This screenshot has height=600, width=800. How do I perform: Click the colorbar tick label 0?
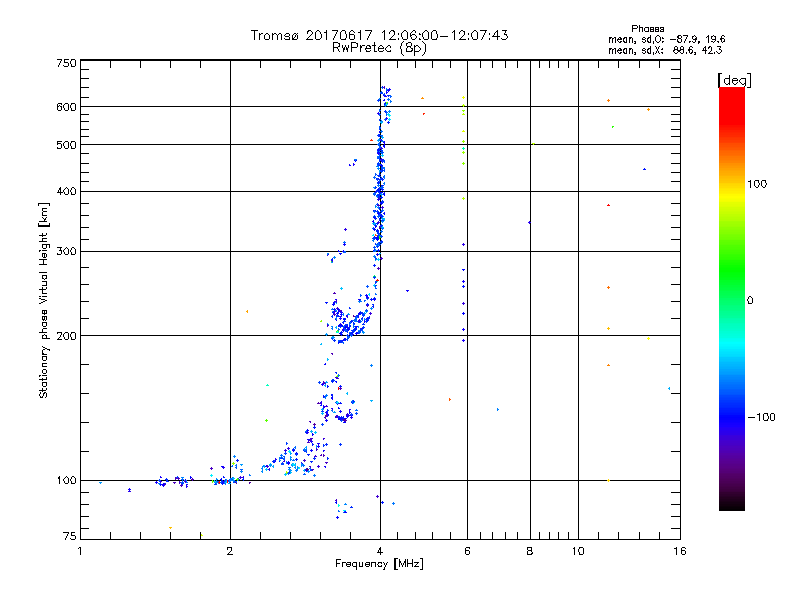coord(750,300)
